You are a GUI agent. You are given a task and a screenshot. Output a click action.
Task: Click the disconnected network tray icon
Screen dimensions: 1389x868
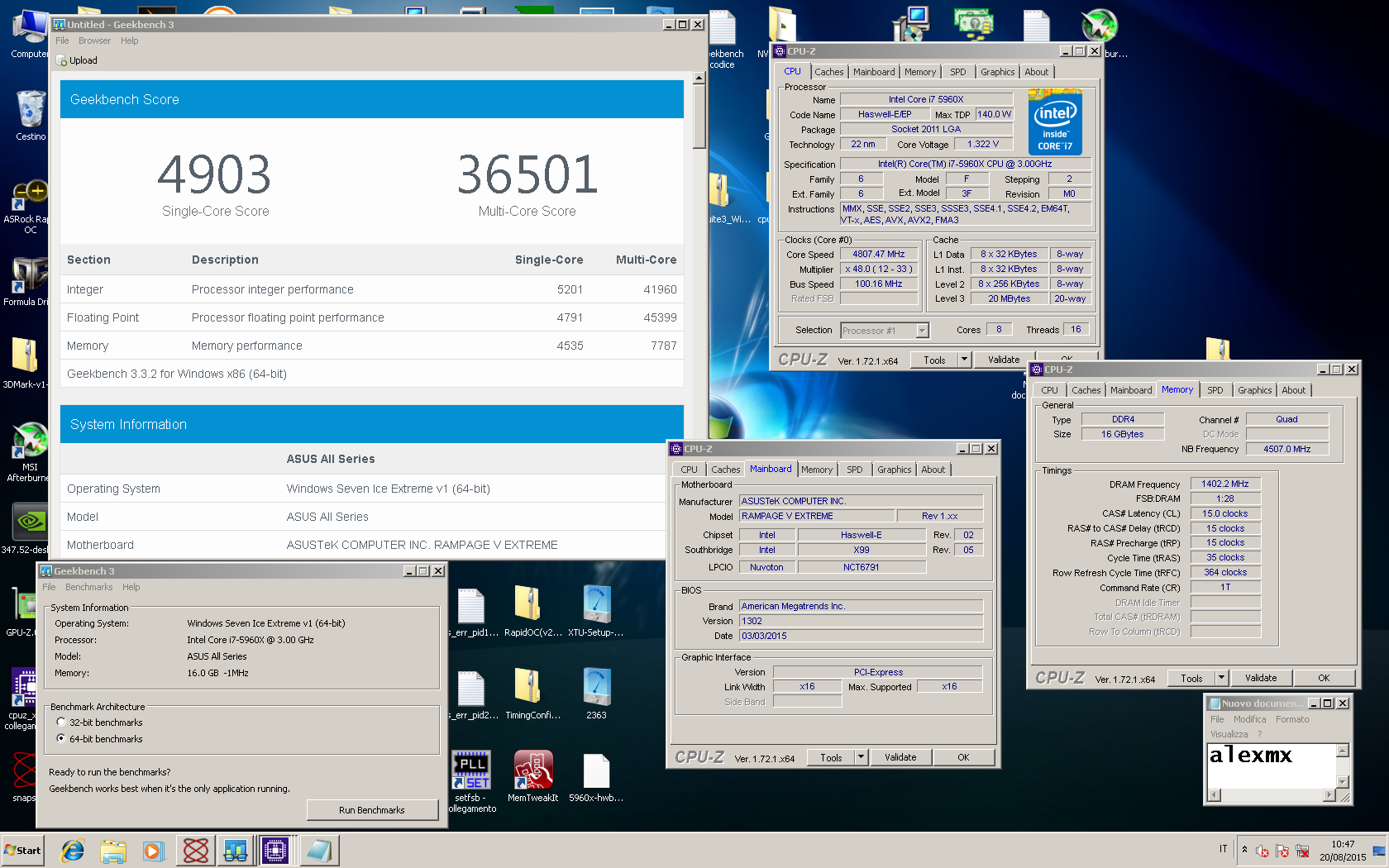click(1303, 851)
